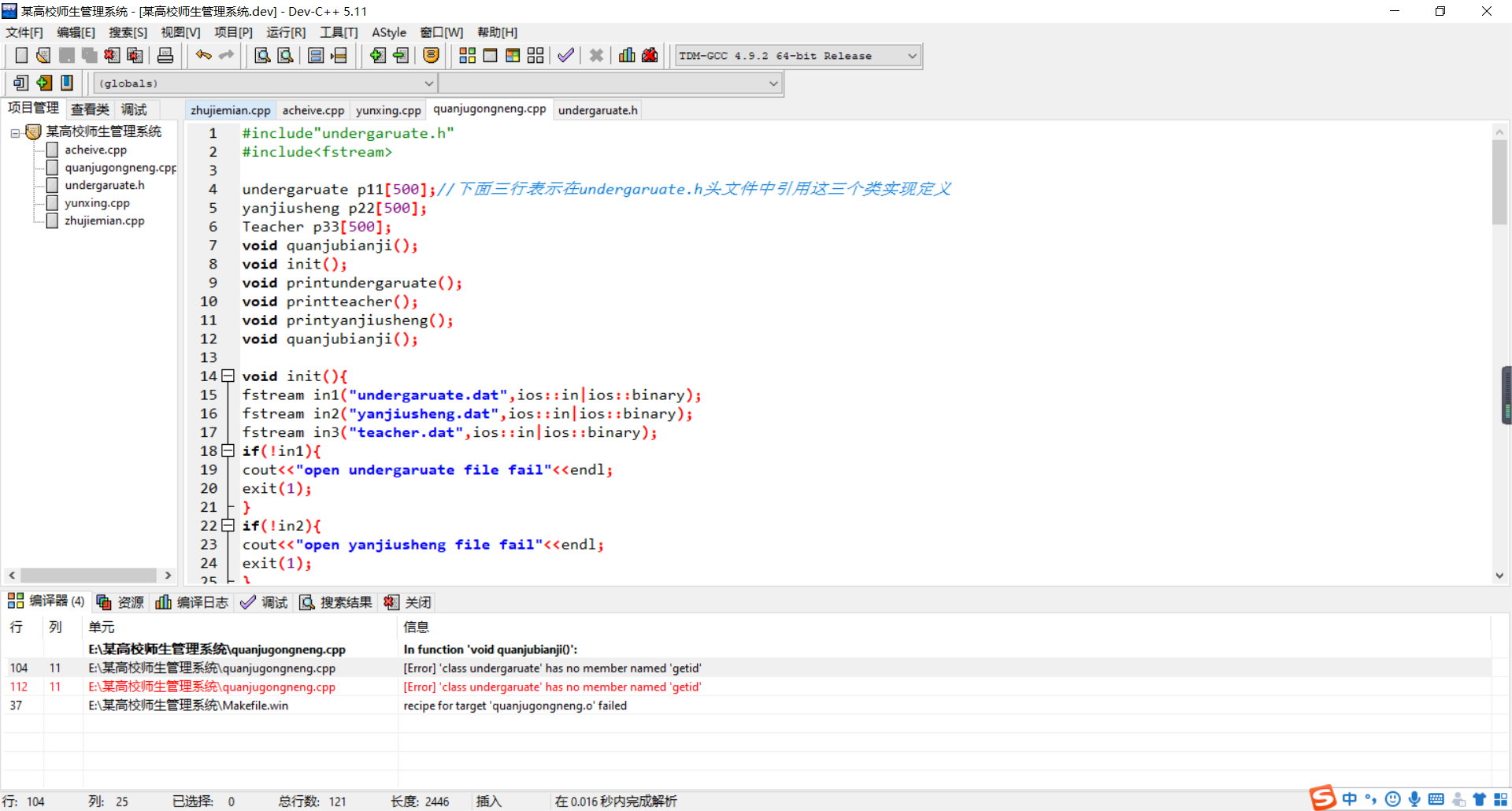Run the program via window icon
Image resolution: width=1512 pixels, height=811 pixels.
click(x=490, y=55)
